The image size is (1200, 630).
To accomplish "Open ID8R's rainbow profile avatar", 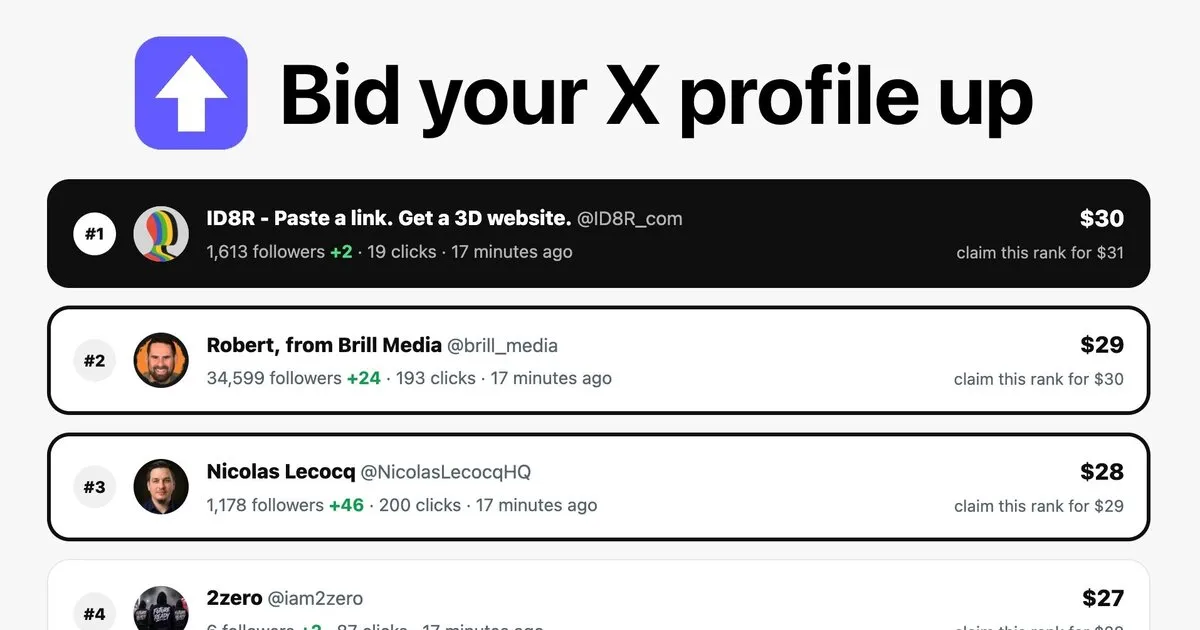I will click(161, 234).
